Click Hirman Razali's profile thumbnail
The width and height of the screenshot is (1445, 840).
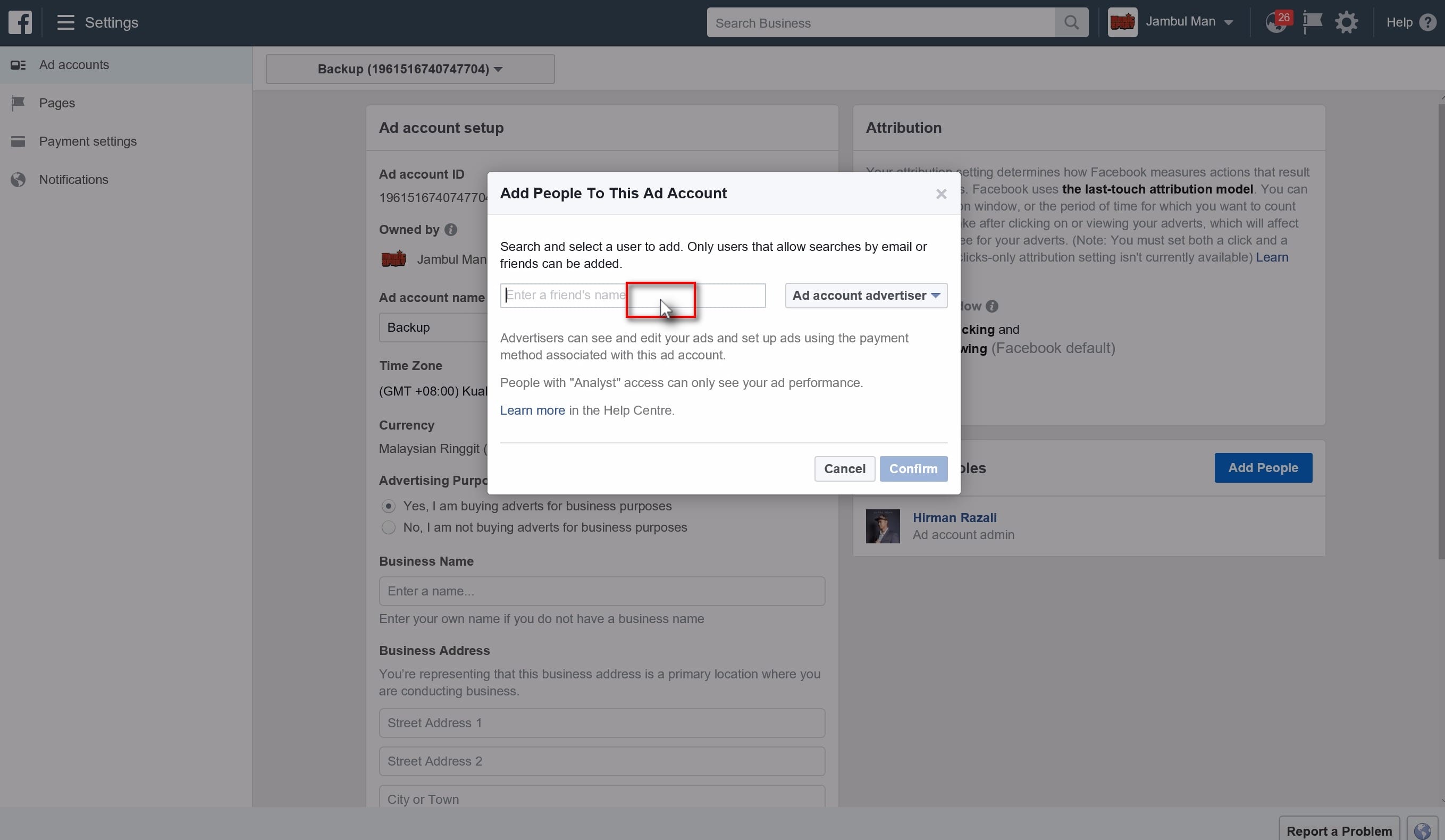click(x=883, y=526)
